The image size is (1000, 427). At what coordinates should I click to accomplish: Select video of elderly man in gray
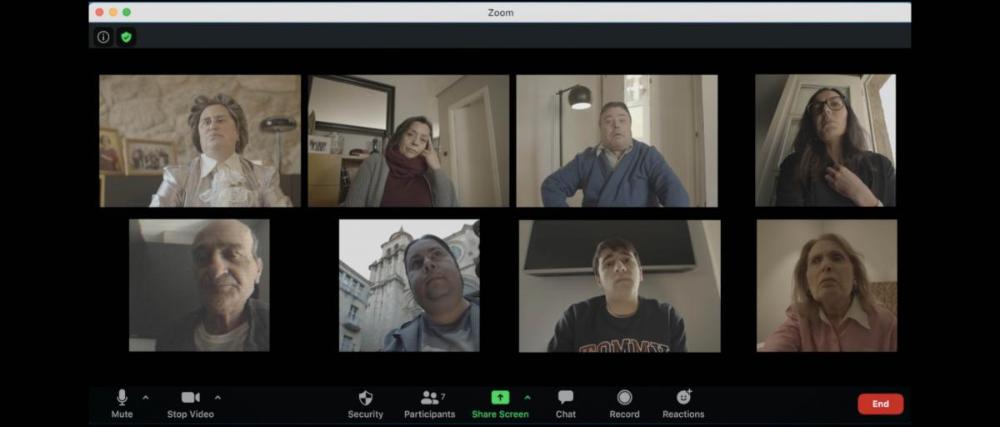(x=199, y=286)
